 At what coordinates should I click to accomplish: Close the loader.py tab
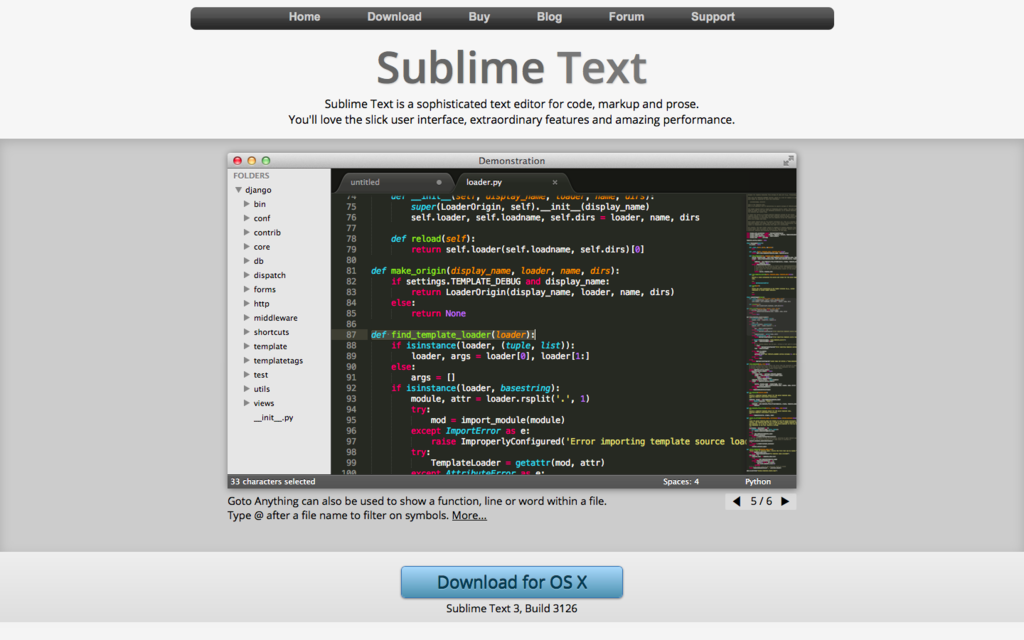coord(555,182)
